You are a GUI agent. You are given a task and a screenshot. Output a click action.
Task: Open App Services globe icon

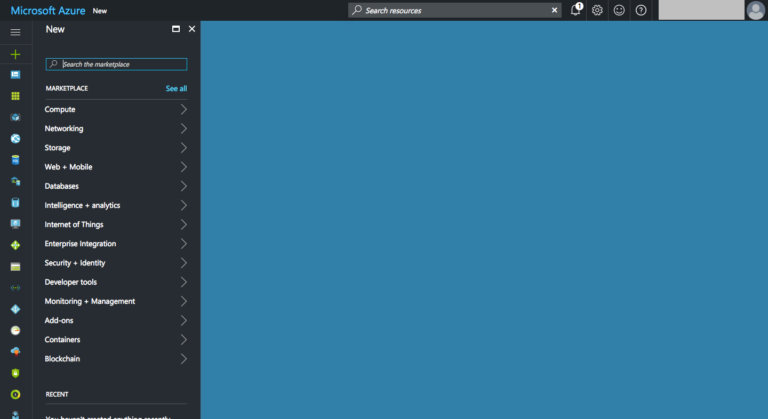(x=15, y=139)
